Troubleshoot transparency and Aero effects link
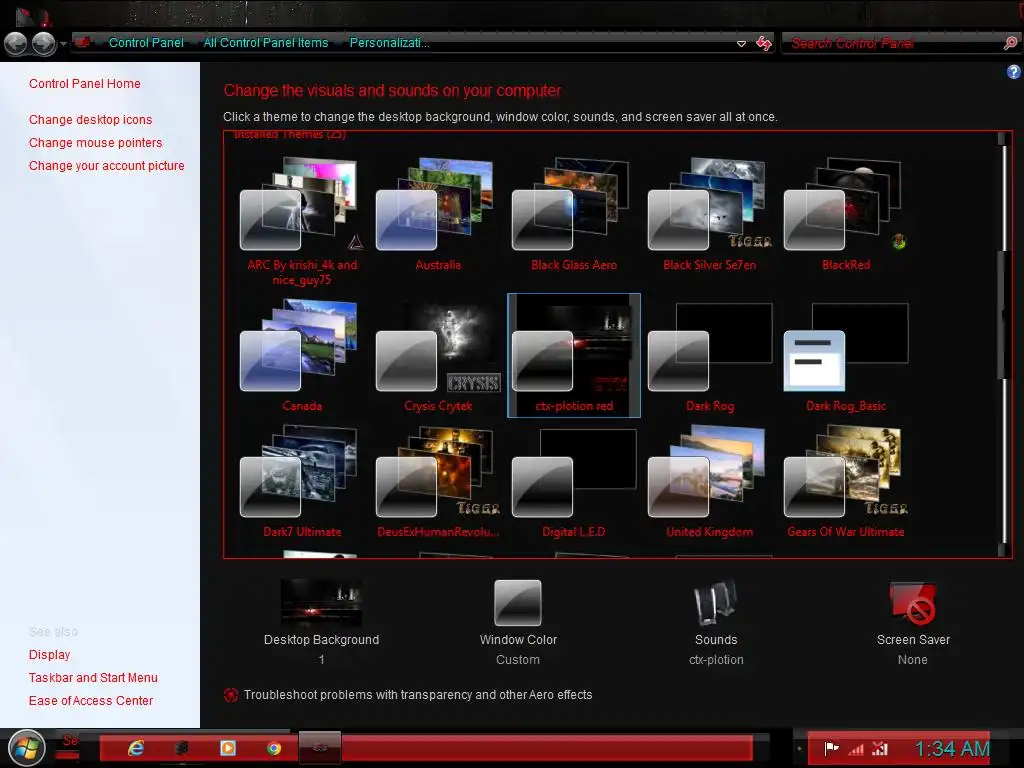The height and width of the screenshot is (768, 1024). coord(418,695)
